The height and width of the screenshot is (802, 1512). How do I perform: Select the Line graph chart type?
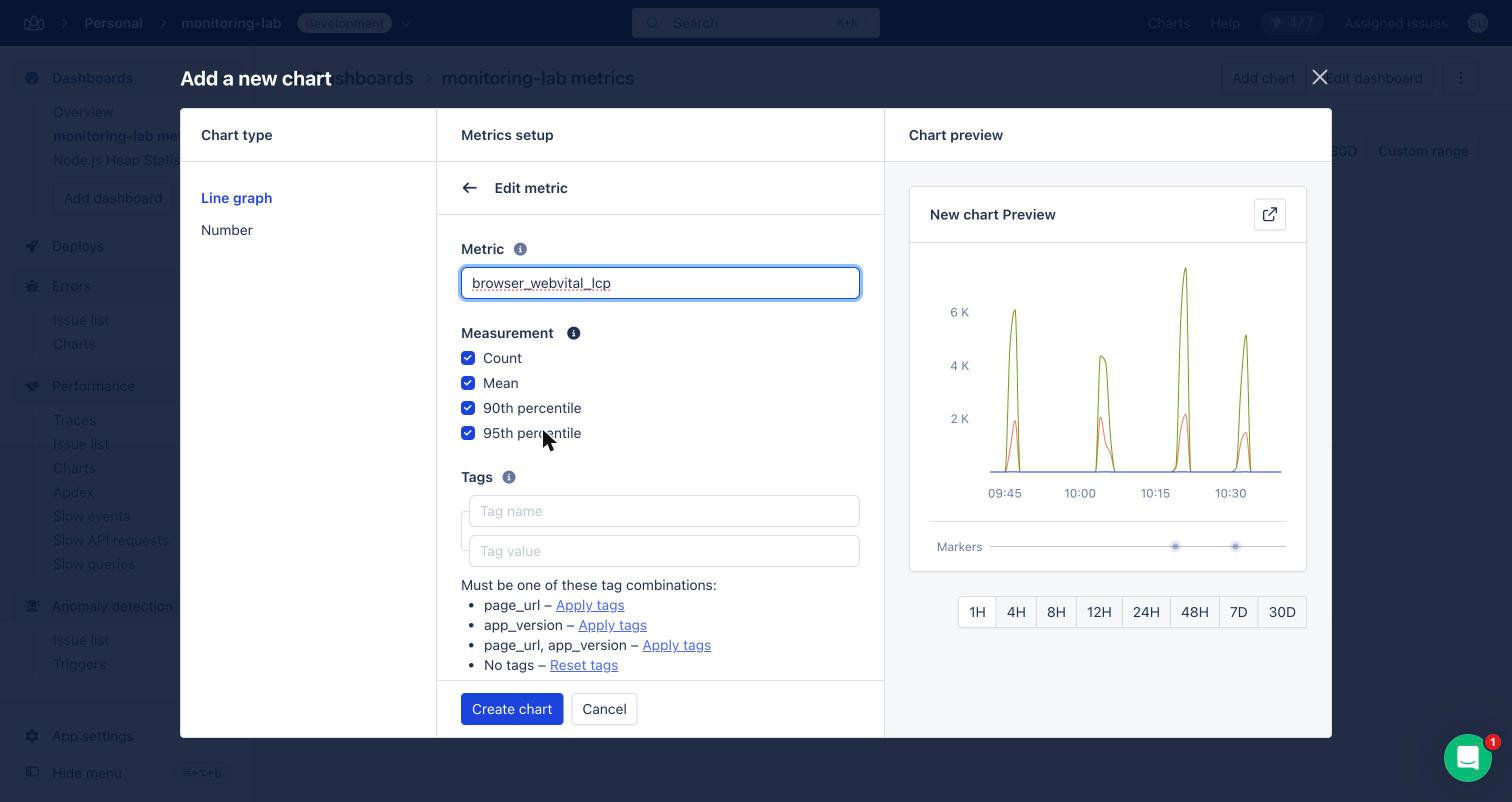tap(236, 198)
